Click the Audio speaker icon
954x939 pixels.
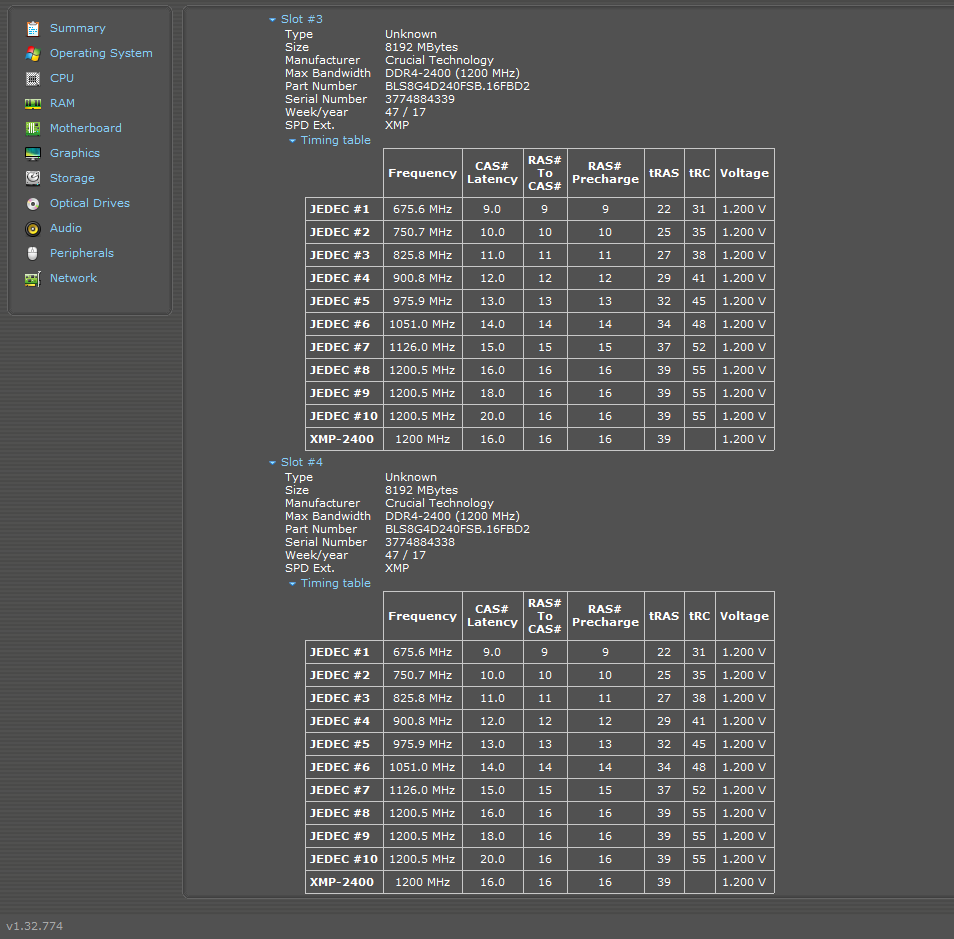point(33,228)
